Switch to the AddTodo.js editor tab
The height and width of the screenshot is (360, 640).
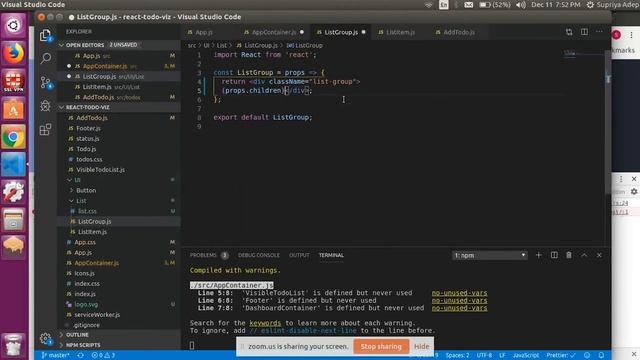click(459, 32)
